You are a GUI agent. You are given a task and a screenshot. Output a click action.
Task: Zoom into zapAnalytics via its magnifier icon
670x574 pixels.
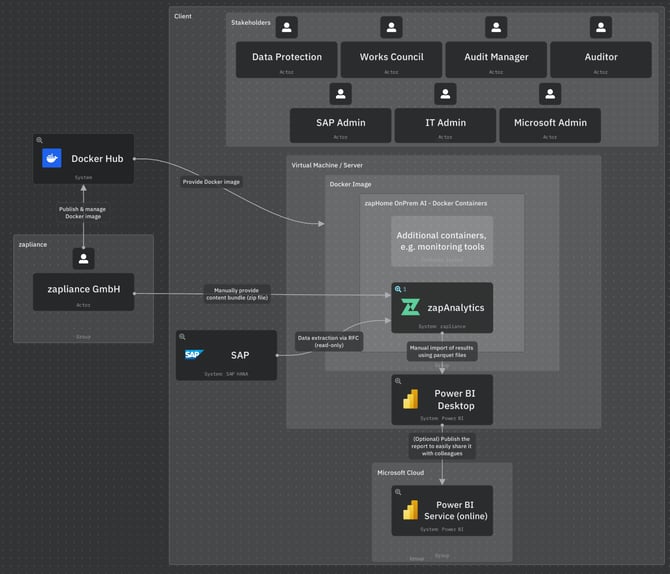click(398, 288)
